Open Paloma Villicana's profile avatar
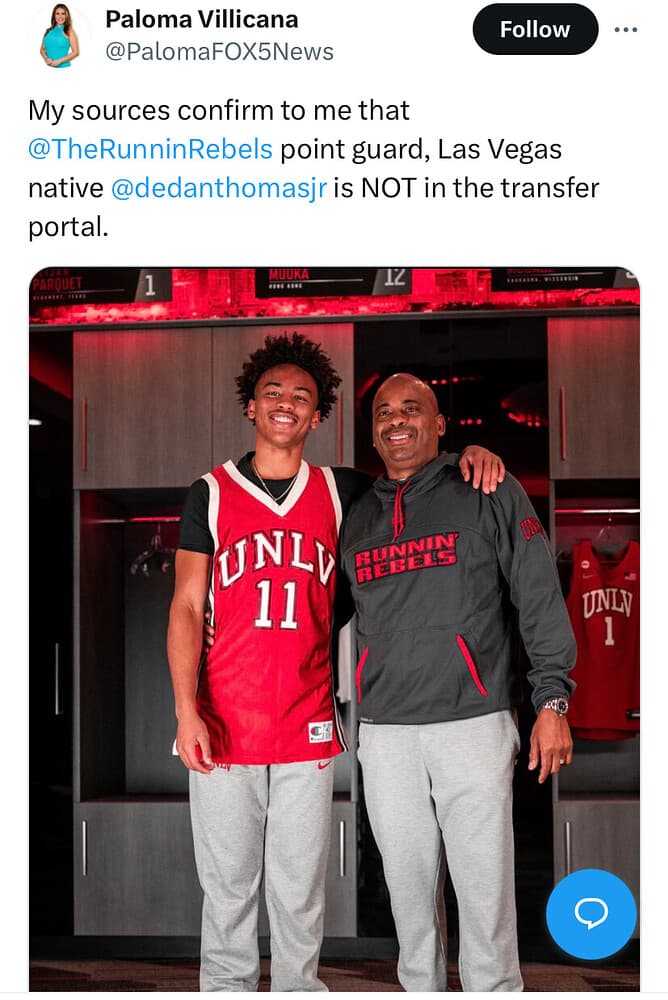The width and height of the screenshot is (668, 1000). [61, 37]
